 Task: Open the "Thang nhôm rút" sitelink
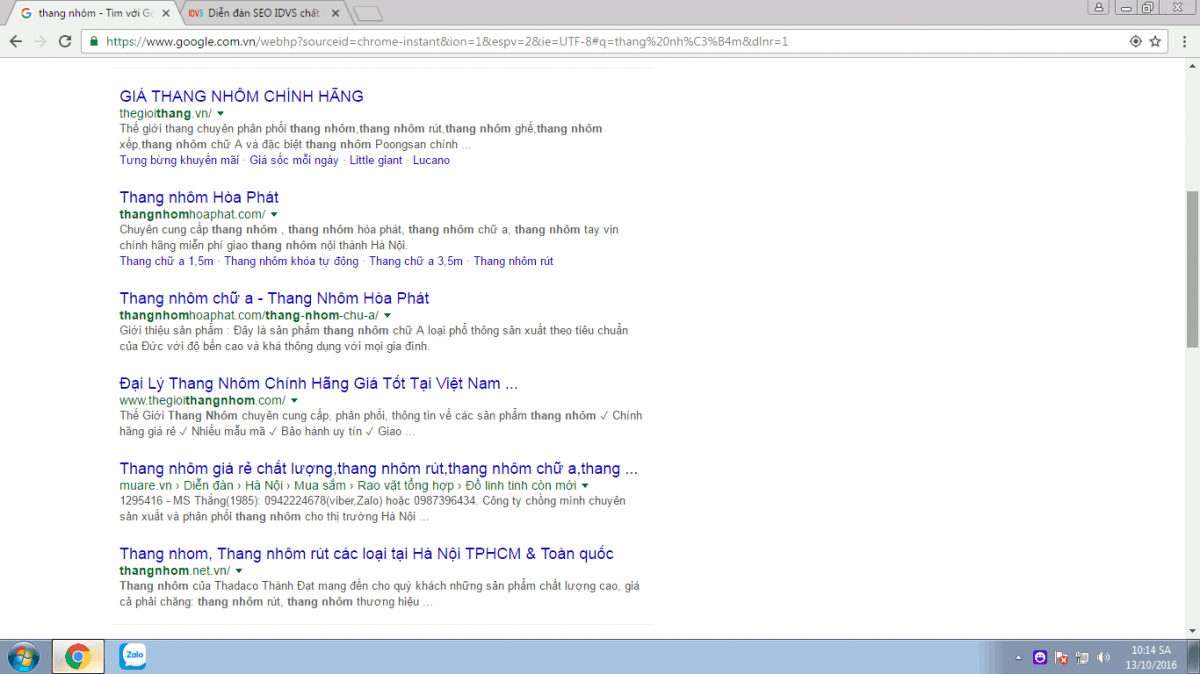(513, 261)
